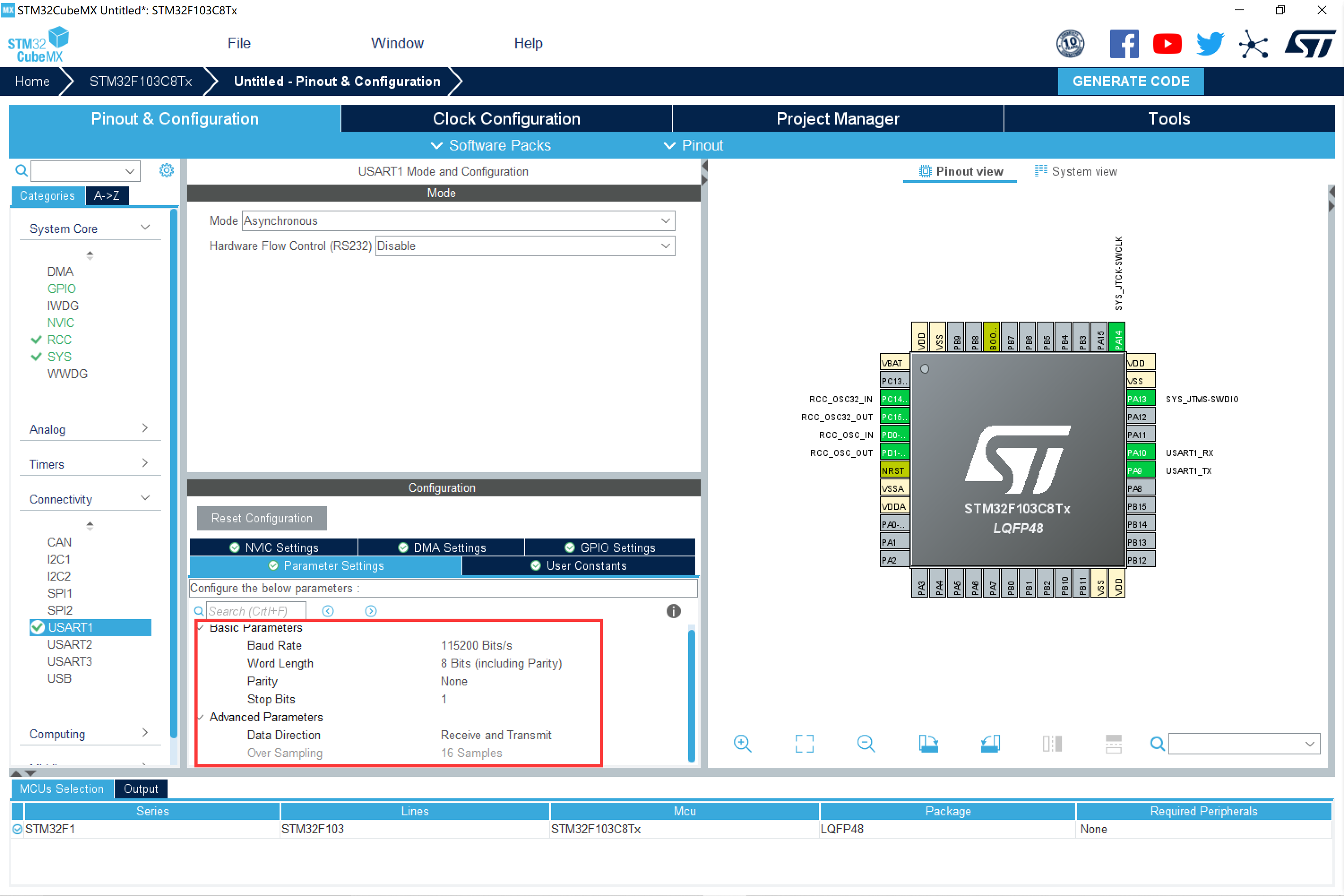Open the Window menu
This screenshot has height=896, width=1344.
[396, 43]
